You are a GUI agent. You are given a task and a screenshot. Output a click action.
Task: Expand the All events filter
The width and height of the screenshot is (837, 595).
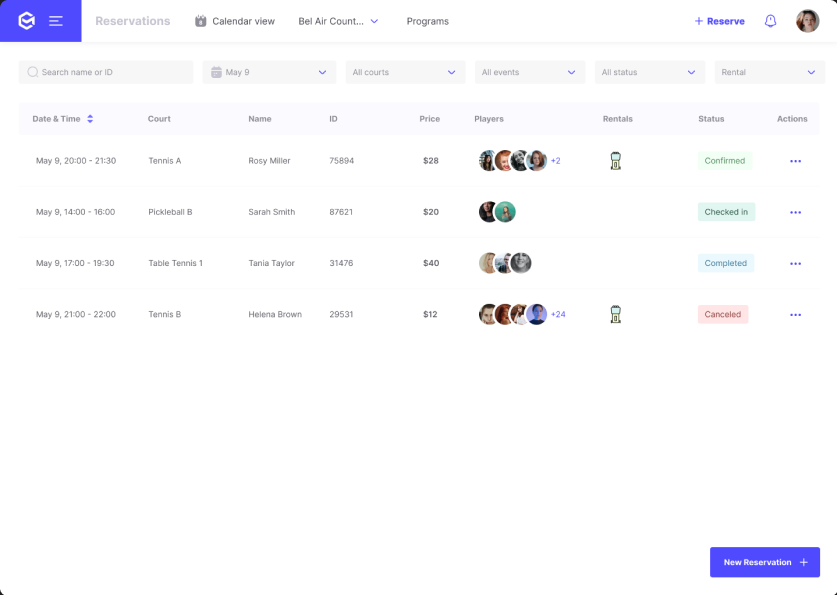coord(530,71)
